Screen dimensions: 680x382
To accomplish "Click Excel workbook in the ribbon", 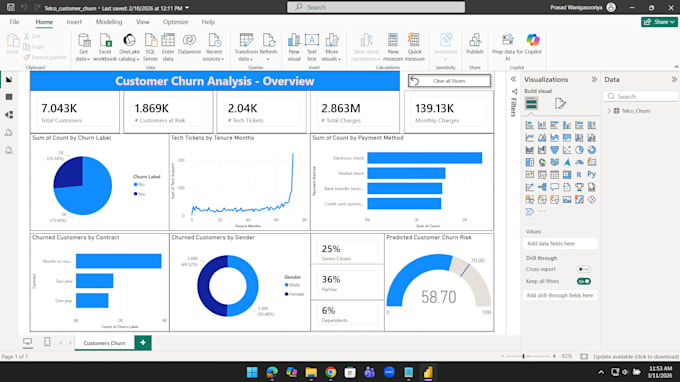I will 105,47.
